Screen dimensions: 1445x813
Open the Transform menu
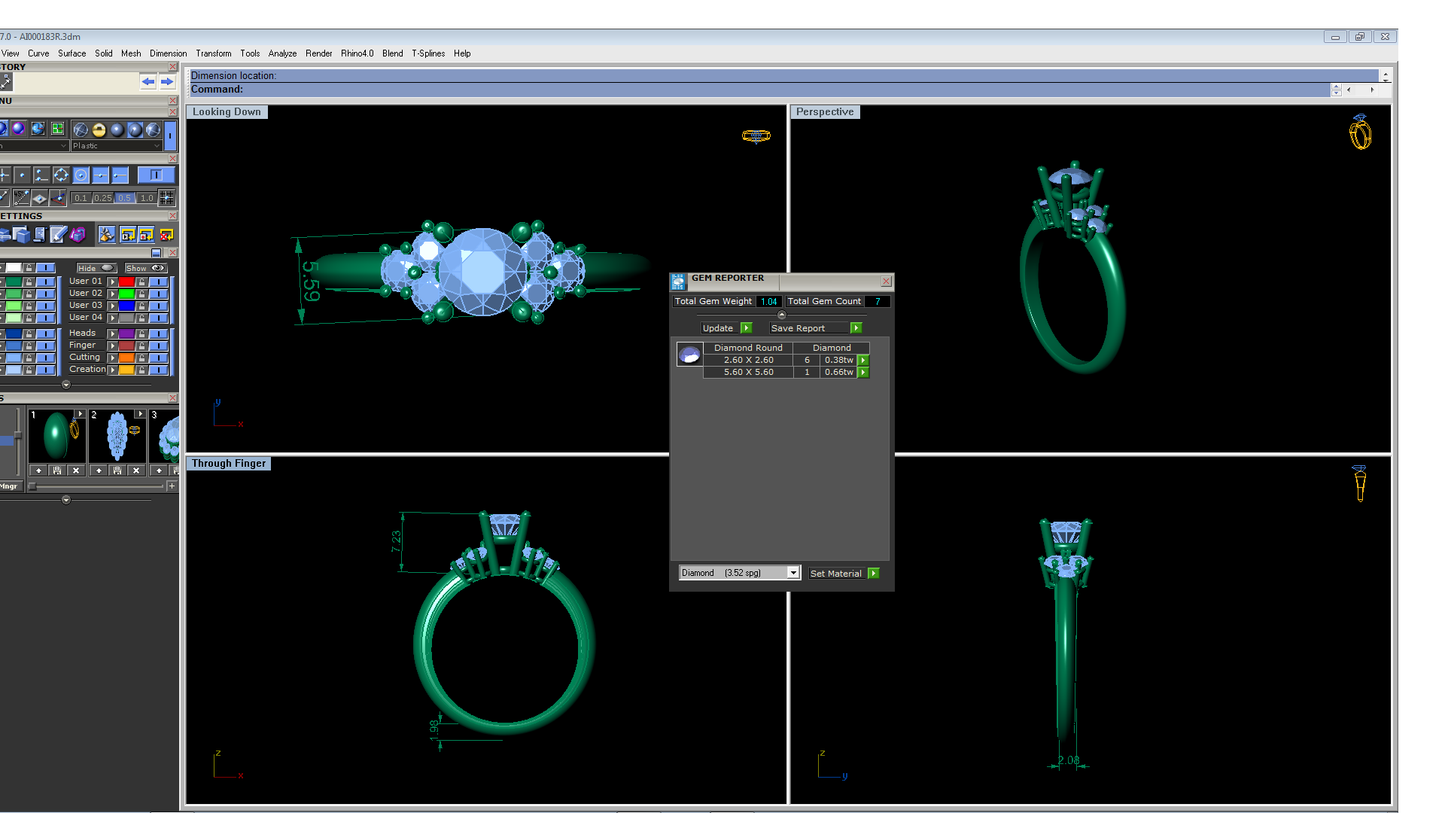click(213, 53)
